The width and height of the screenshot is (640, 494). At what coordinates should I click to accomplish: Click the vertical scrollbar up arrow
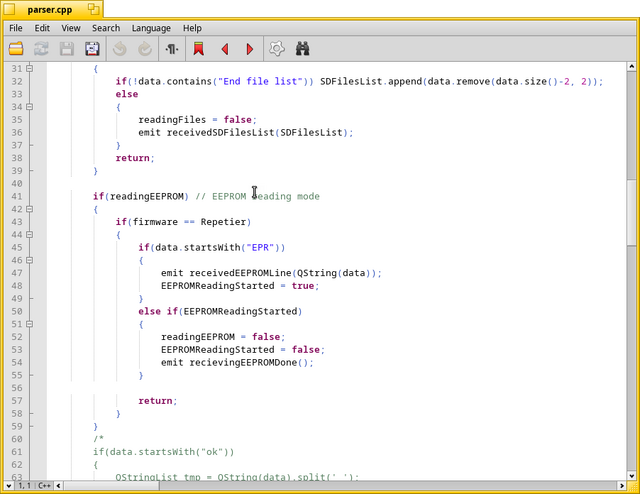tap(631, 67)
